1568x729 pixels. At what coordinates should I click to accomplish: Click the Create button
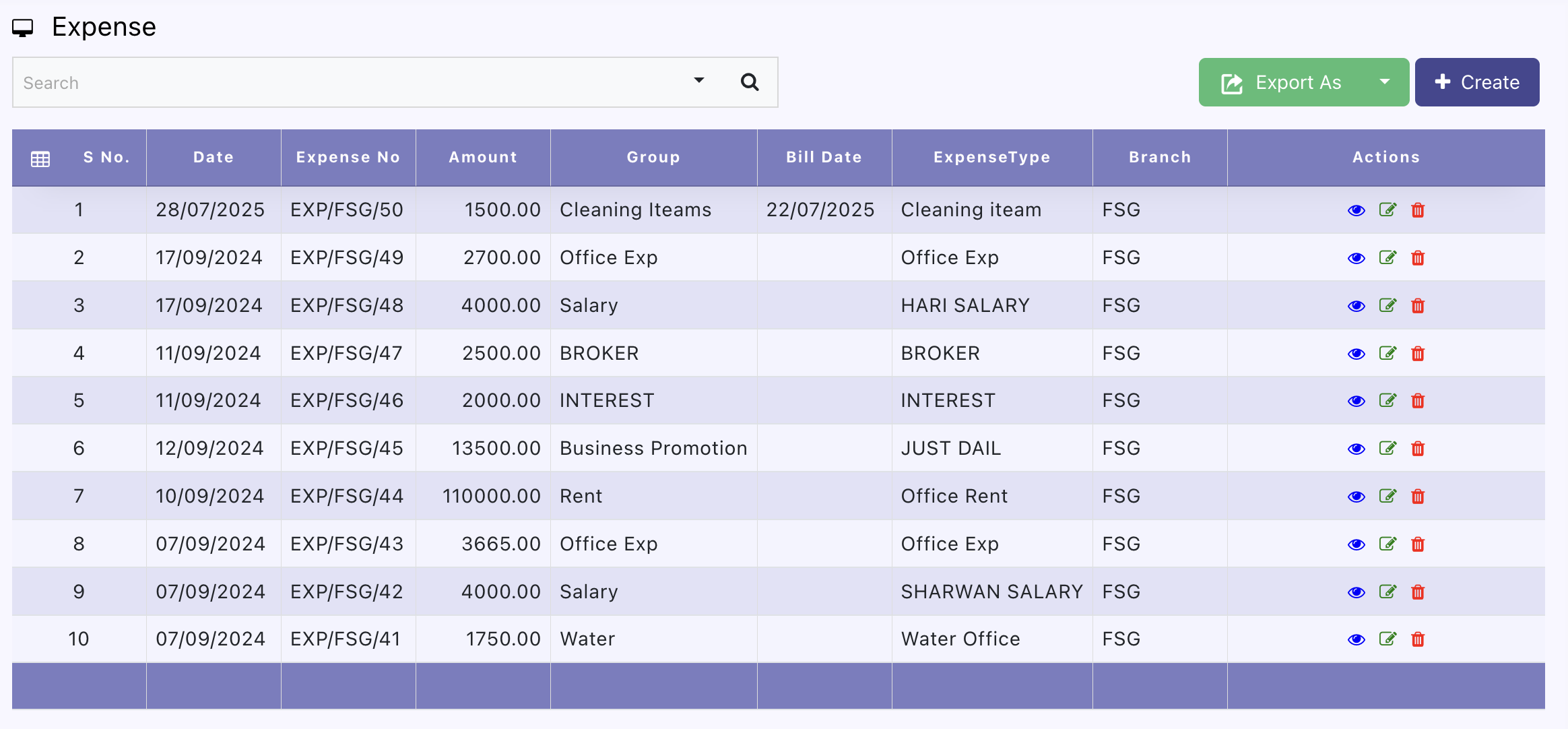tap(1476, 82)
